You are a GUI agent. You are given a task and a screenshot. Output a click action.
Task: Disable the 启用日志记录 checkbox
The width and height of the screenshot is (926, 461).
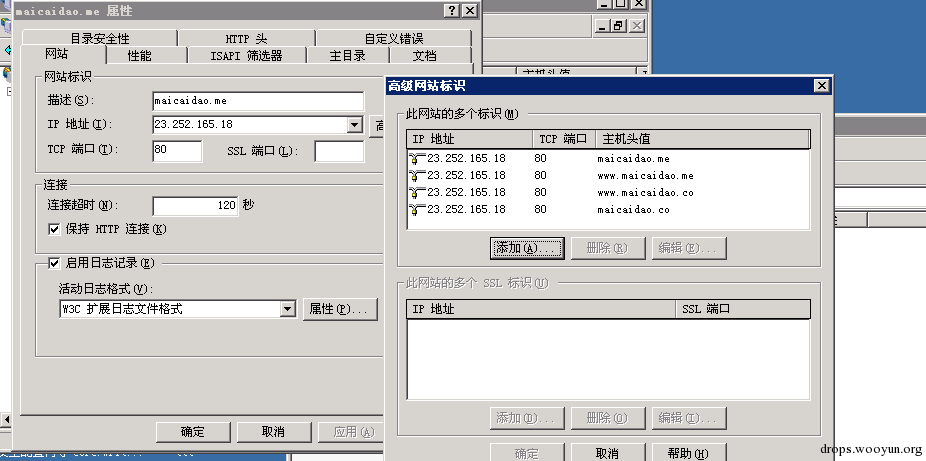tap(54, 264)
